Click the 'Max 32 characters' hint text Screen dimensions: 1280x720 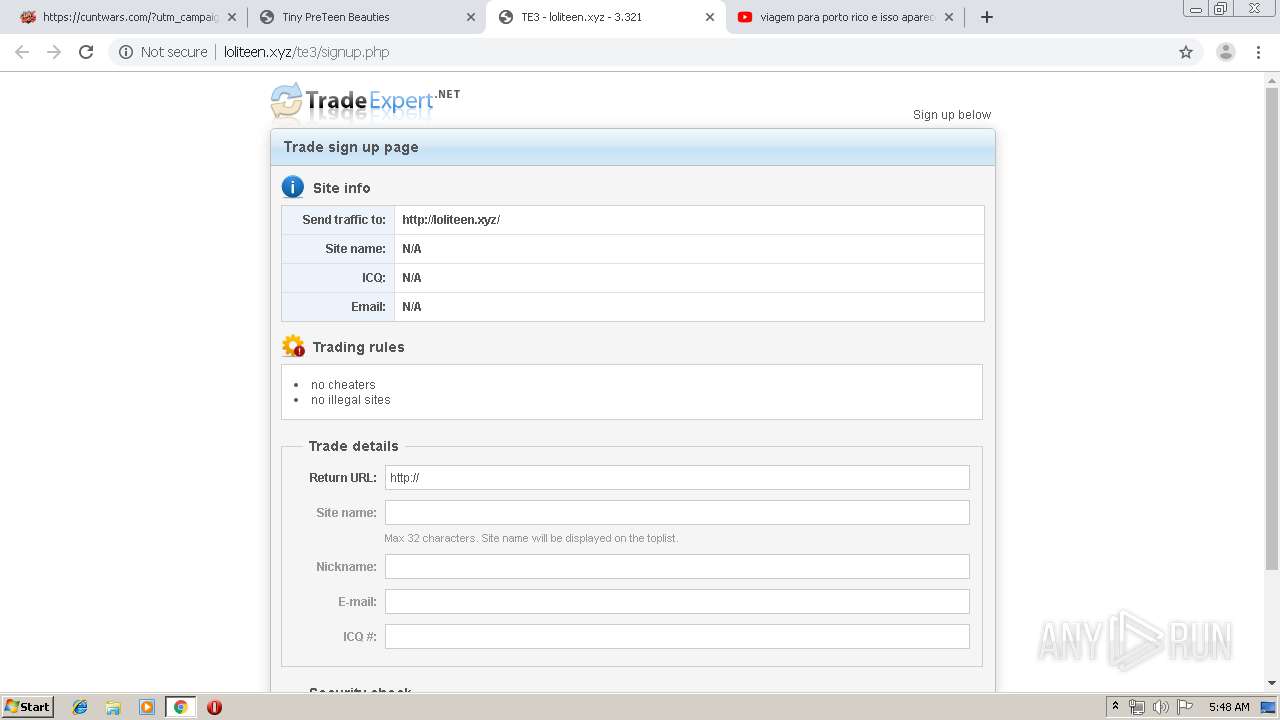pyautogui.click(x=531, y=538)
